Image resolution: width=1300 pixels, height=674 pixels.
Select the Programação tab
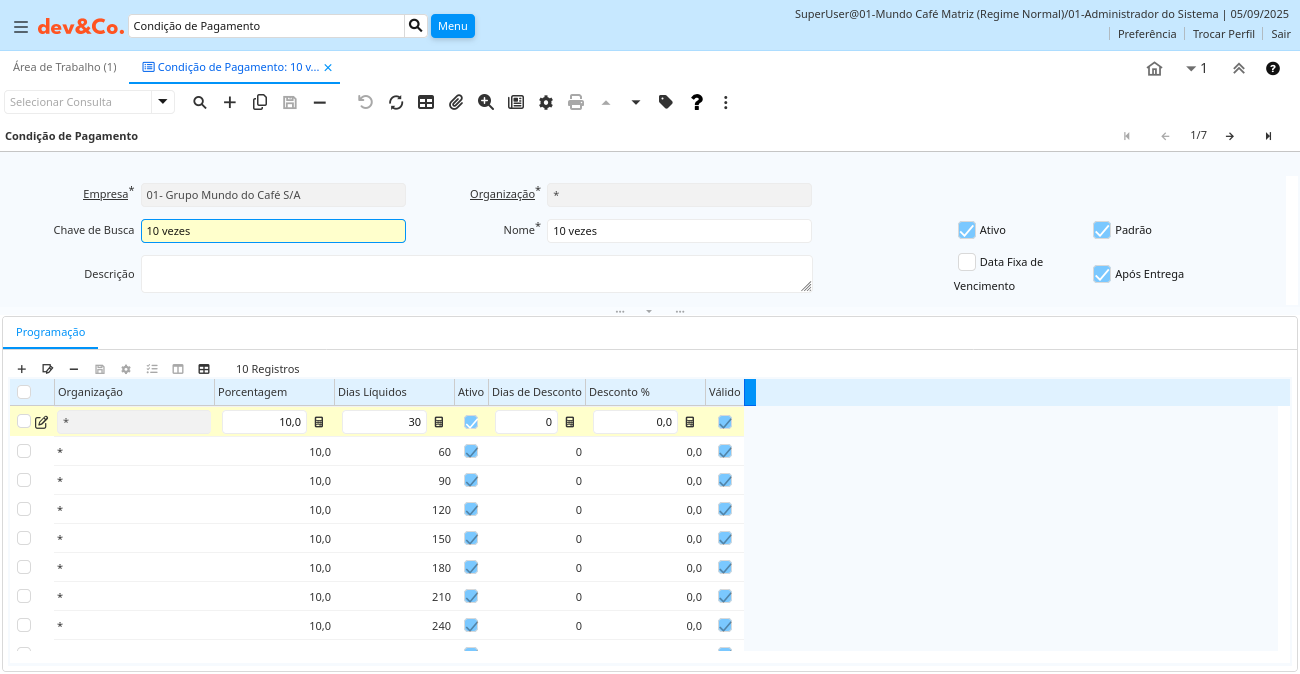[51, 332]
